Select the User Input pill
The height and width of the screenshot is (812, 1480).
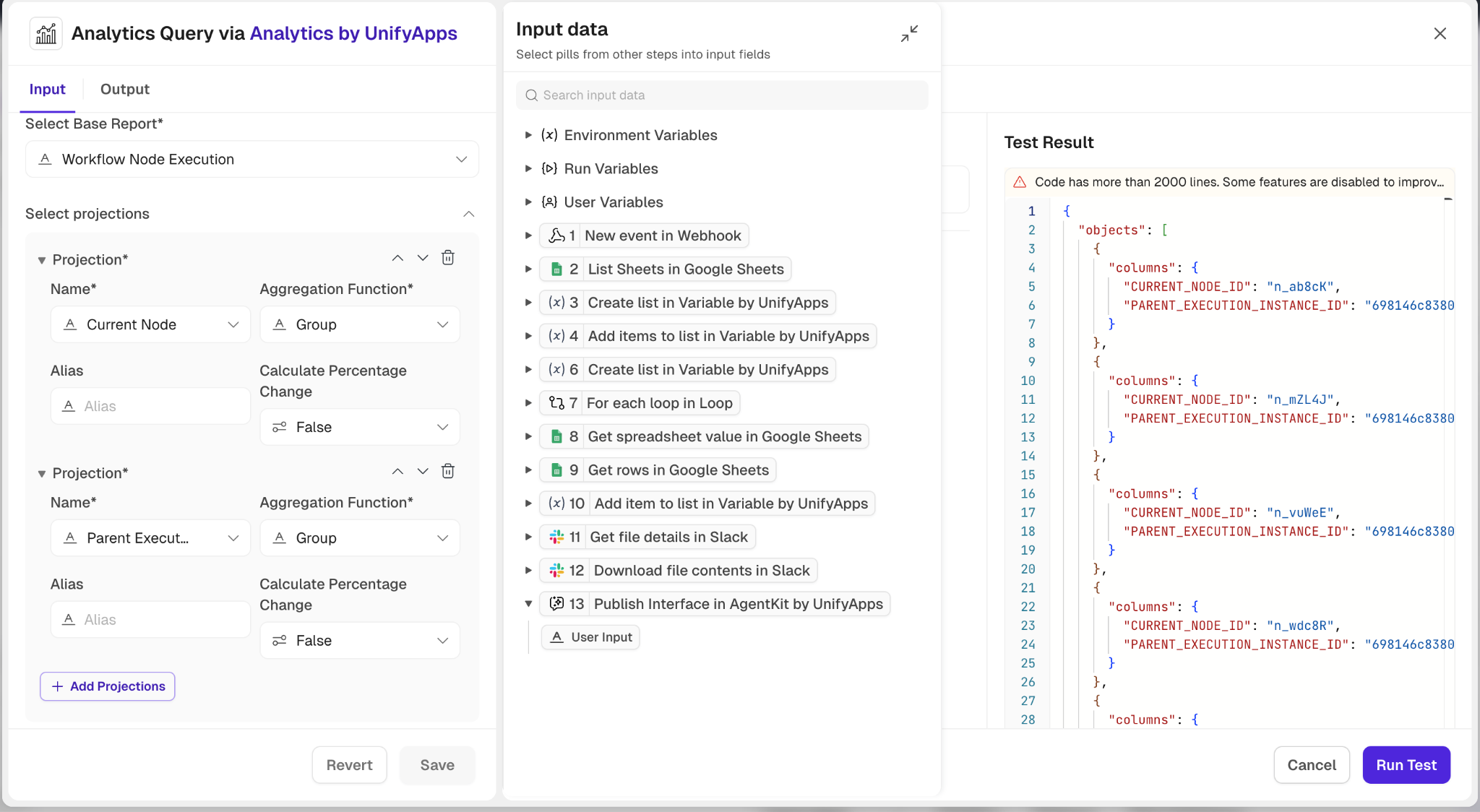591,637
